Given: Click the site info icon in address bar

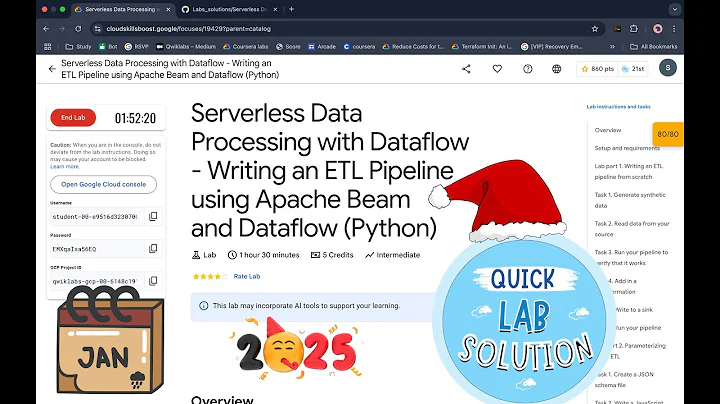Looking at the screenshot, I should [x=97, y=28].
